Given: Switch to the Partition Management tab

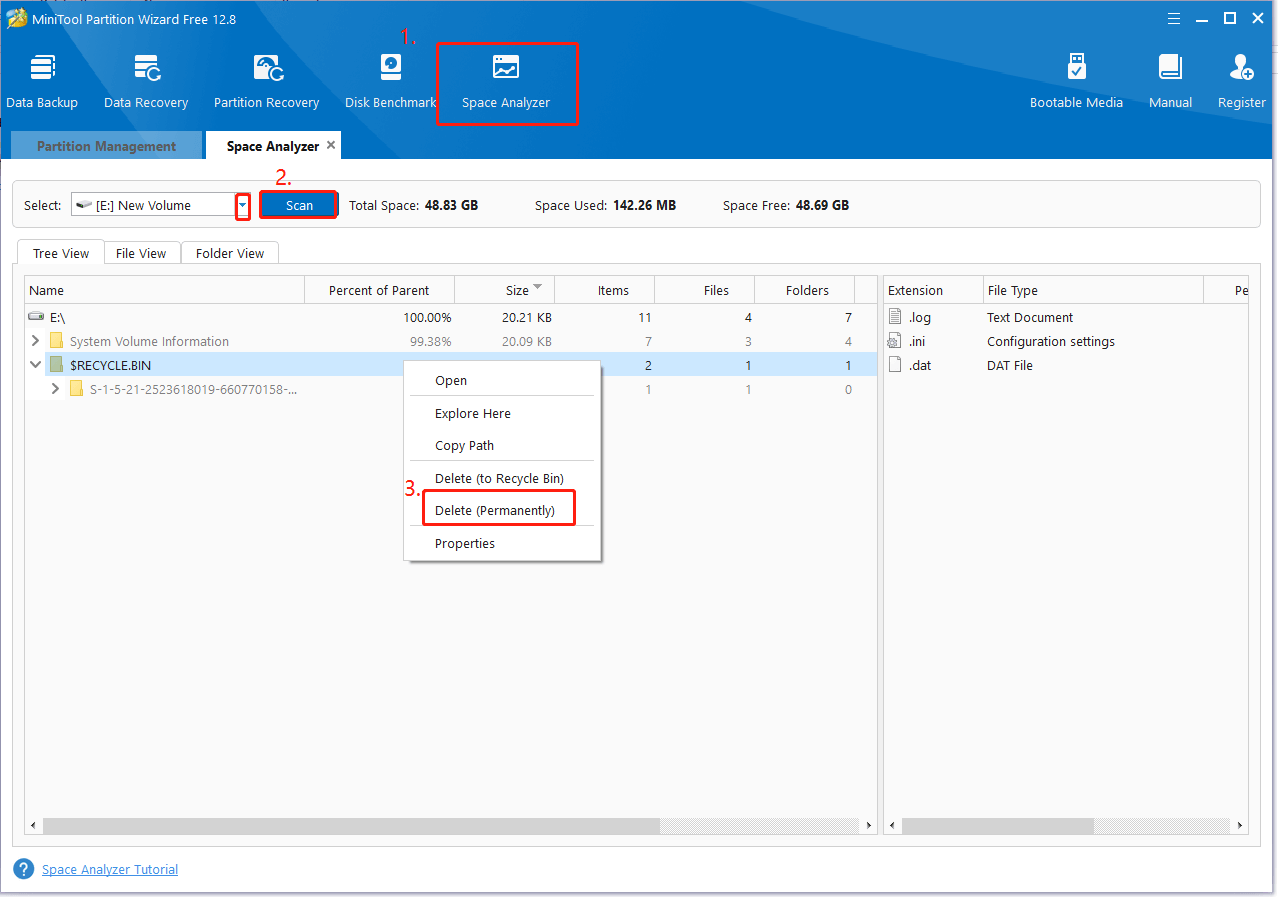Looking at the screenshot, I should coord(106,146).
